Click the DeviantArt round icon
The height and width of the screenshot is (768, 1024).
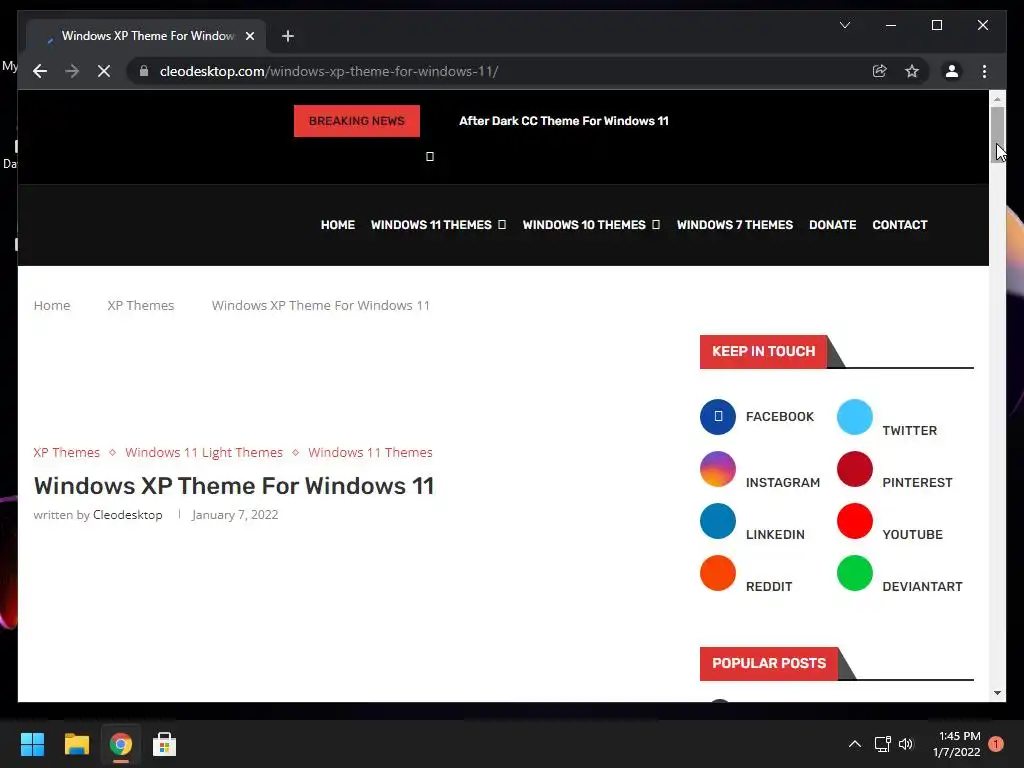[x=854, y=573]
